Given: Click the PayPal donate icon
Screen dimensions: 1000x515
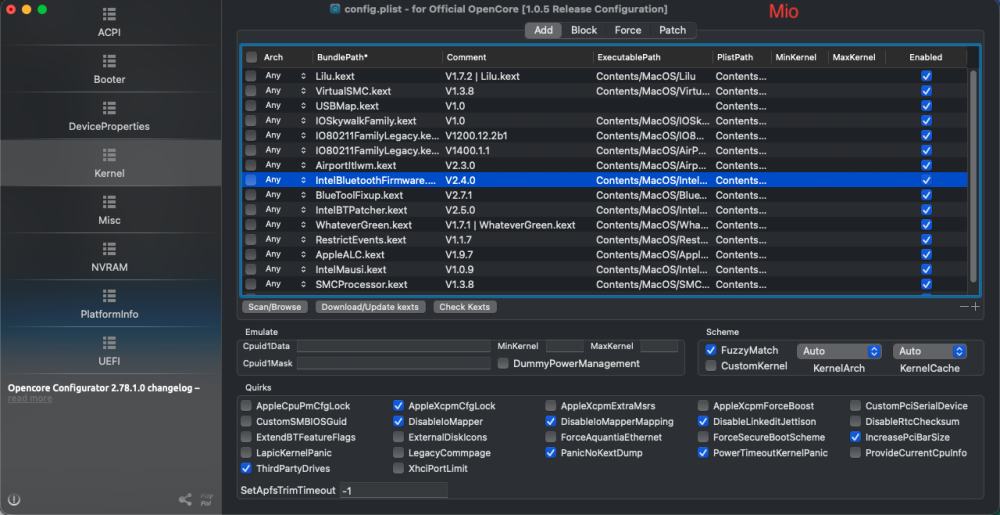Looking at the screenshot, I should tap(207, 499).
